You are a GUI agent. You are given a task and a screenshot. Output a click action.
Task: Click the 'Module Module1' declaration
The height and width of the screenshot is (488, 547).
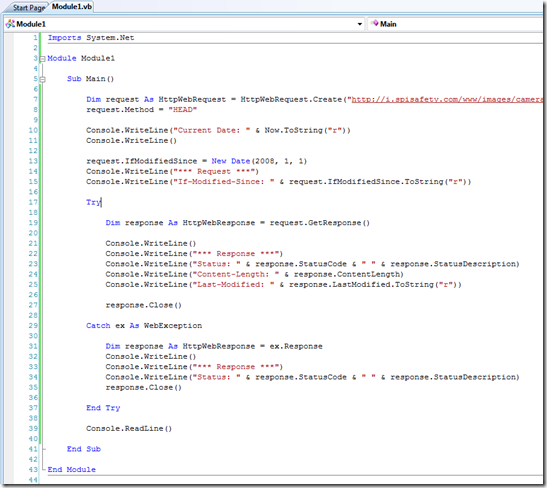tap(81, 58)
